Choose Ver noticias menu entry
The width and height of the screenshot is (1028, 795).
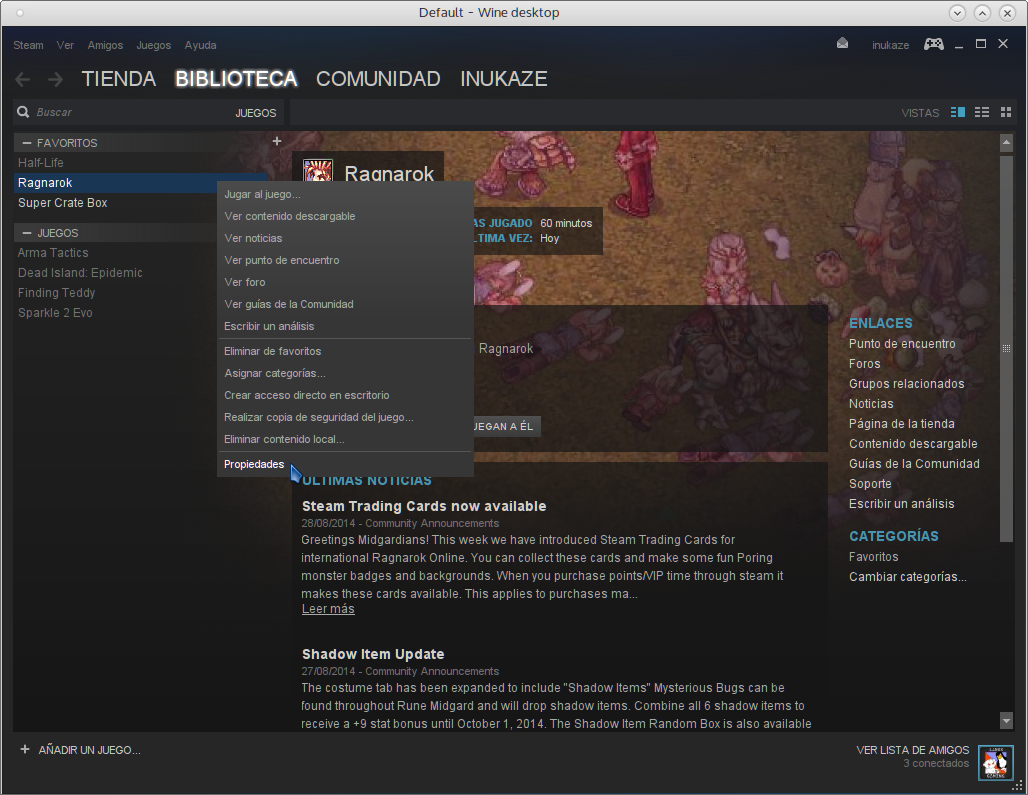coord(345,238)
